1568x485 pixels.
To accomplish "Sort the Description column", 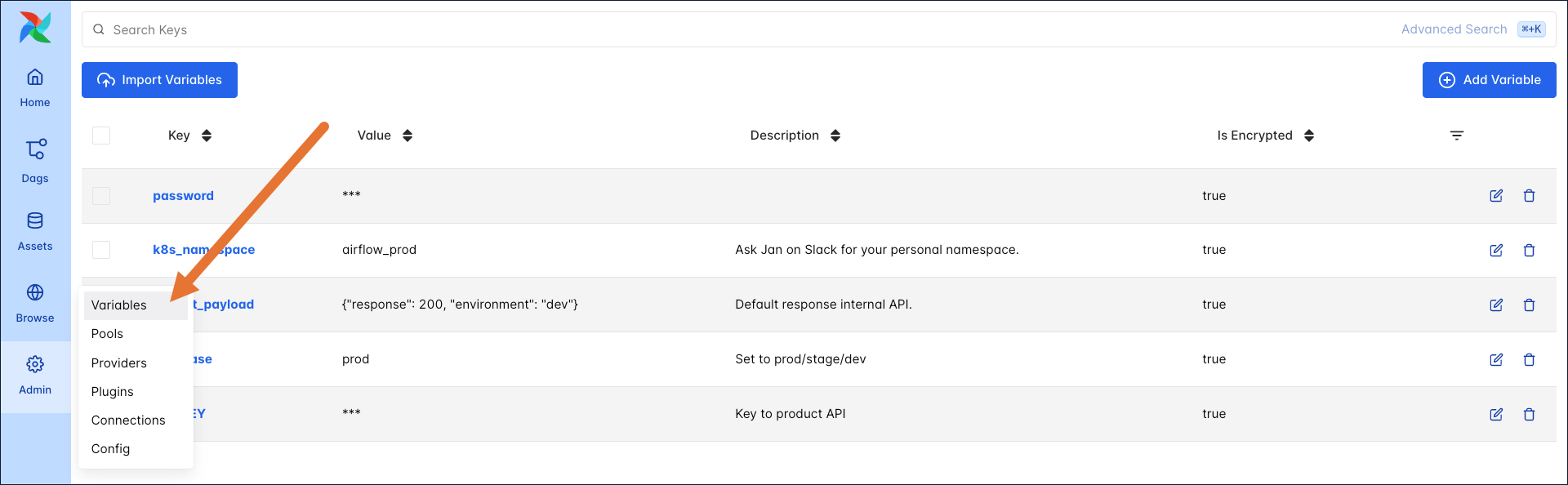I will pyautogui.click(x=835, y=136).
